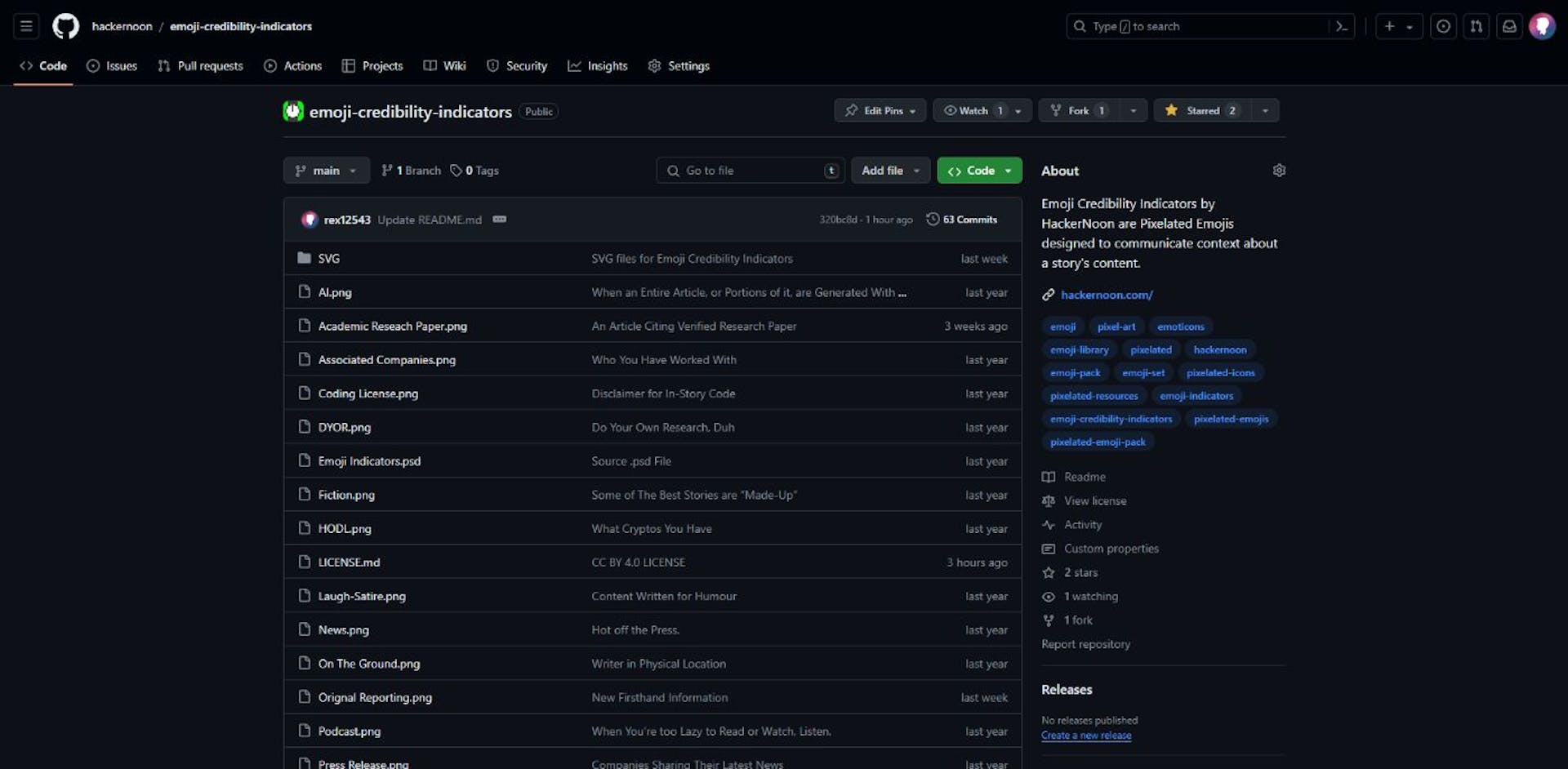
Task: Follow the hackernoon.com link
Action: [1106, 295]
